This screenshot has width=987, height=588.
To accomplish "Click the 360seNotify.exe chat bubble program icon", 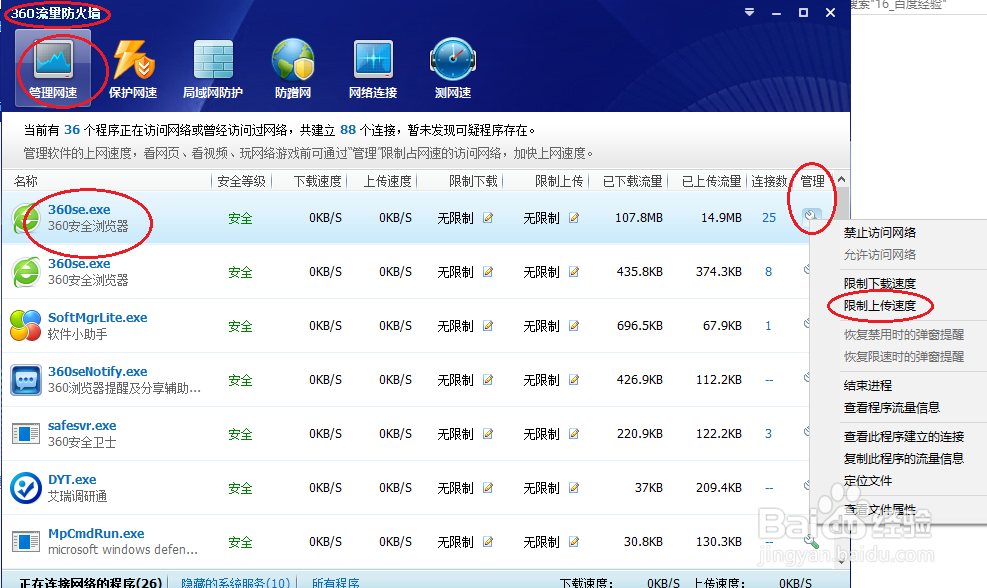I will click(26, 380).
